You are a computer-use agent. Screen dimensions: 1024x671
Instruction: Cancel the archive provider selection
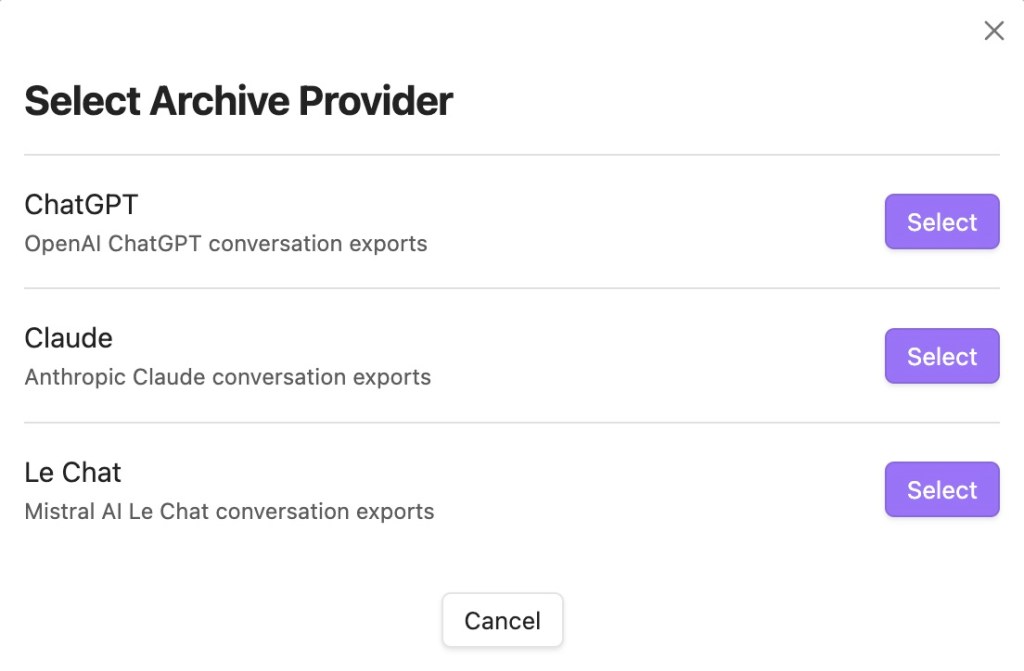pyautogui.click(x=502, y=621)
